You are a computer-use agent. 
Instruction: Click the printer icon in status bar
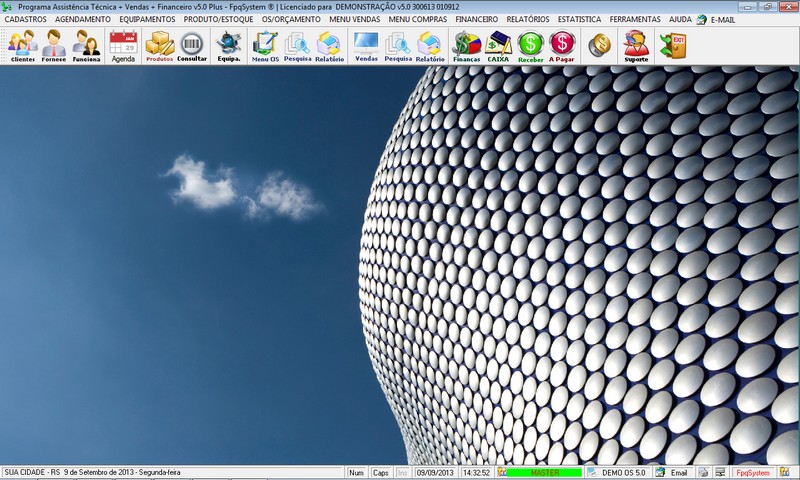[x=703, y=472]
